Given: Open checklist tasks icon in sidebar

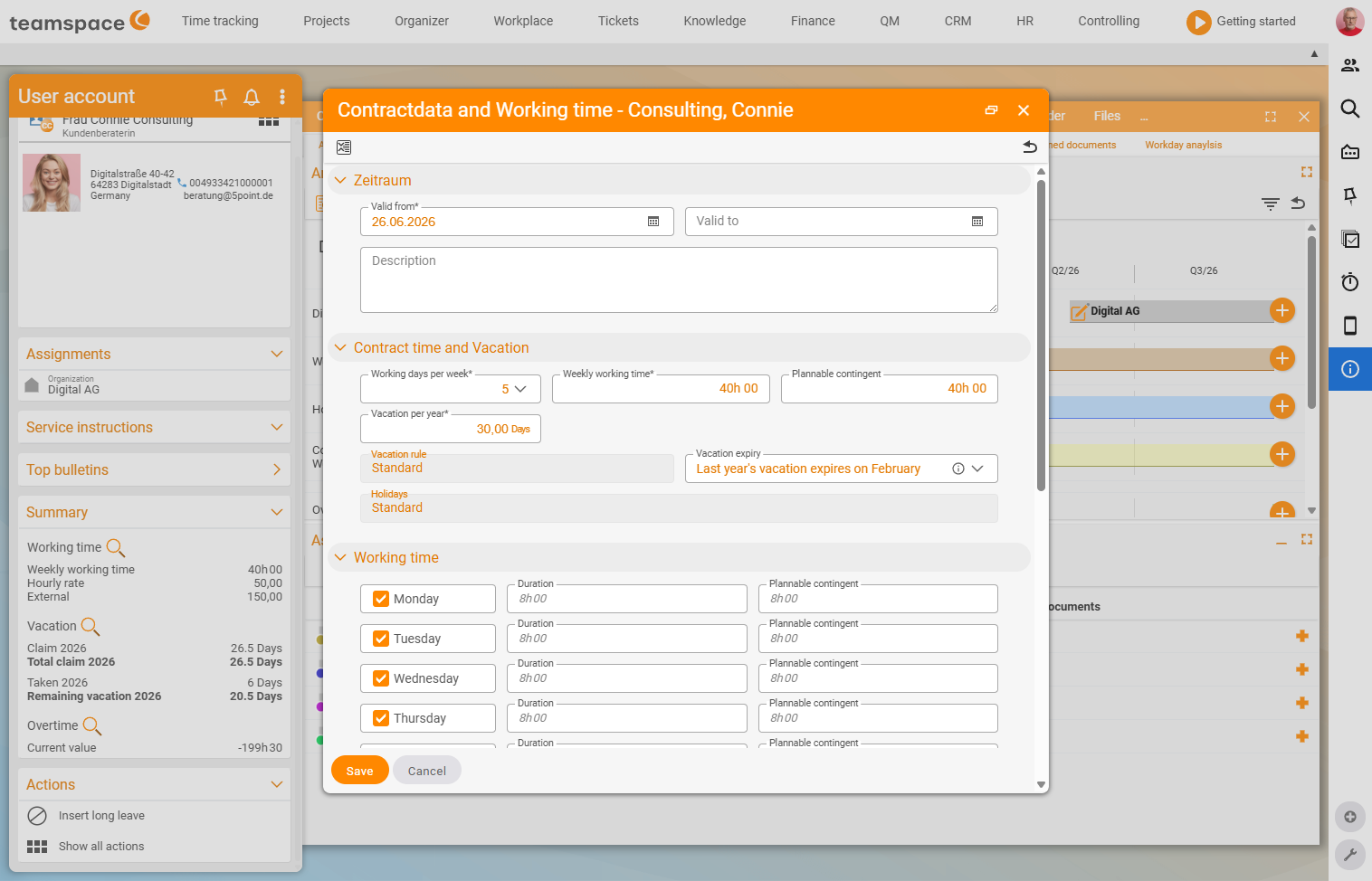Looking at the screenshot, I should coord(1350,239).
